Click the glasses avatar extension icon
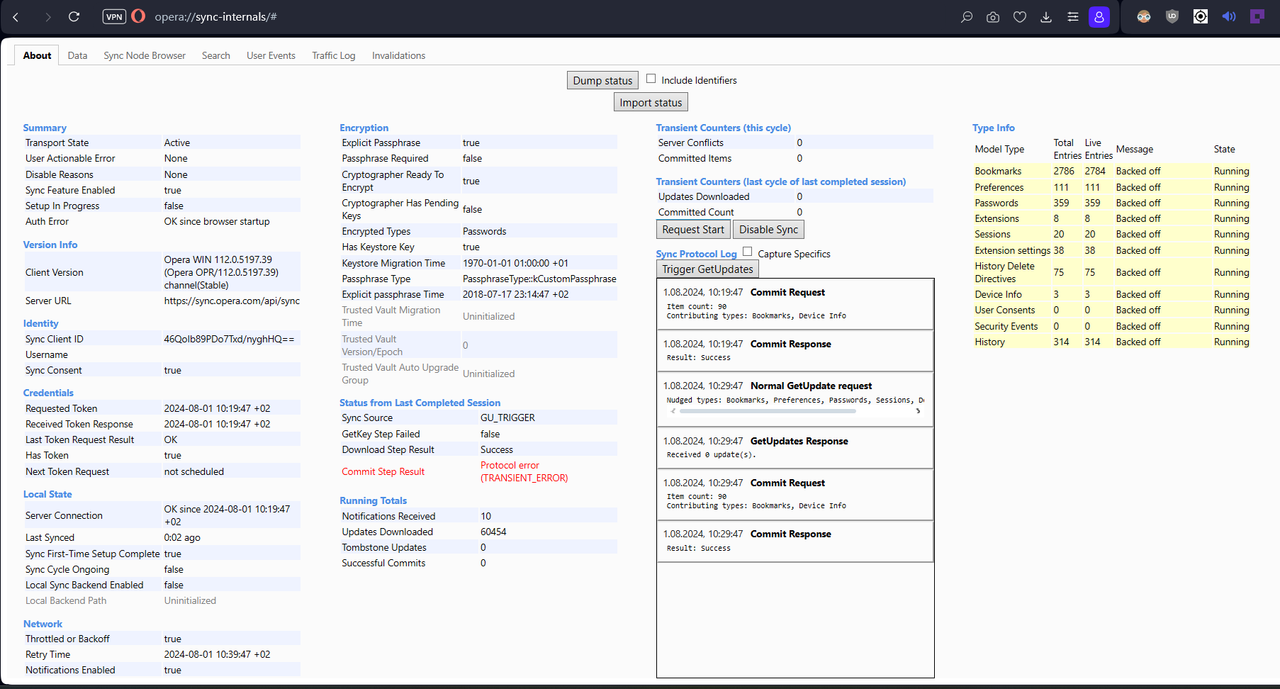The height and width of the screenshot is (689, 1280). click(x=1144, y=17)
